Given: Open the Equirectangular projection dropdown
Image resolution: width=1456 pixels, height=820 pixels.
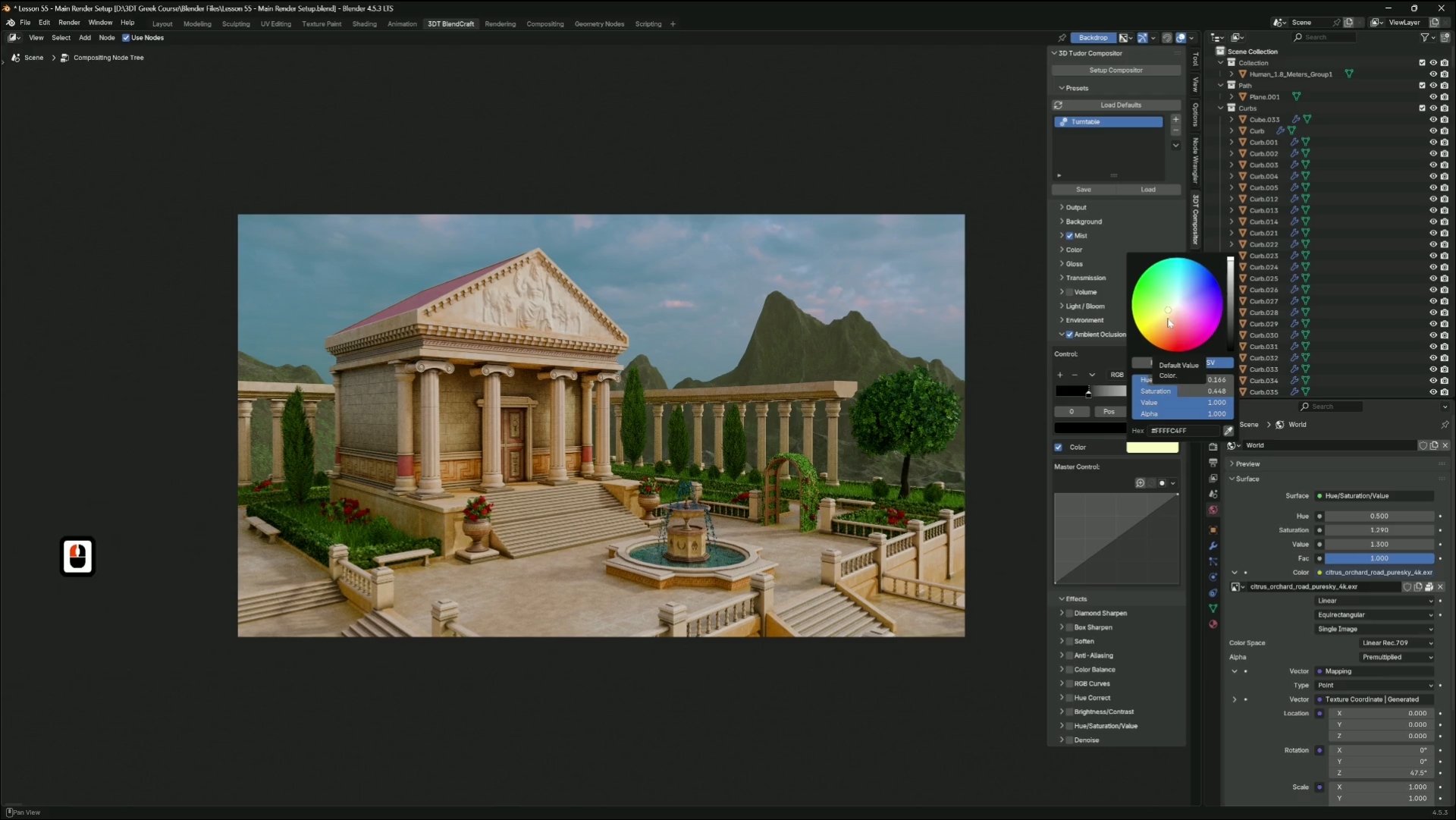Looking at the screenshot, I should click(x=1374, y=615).
